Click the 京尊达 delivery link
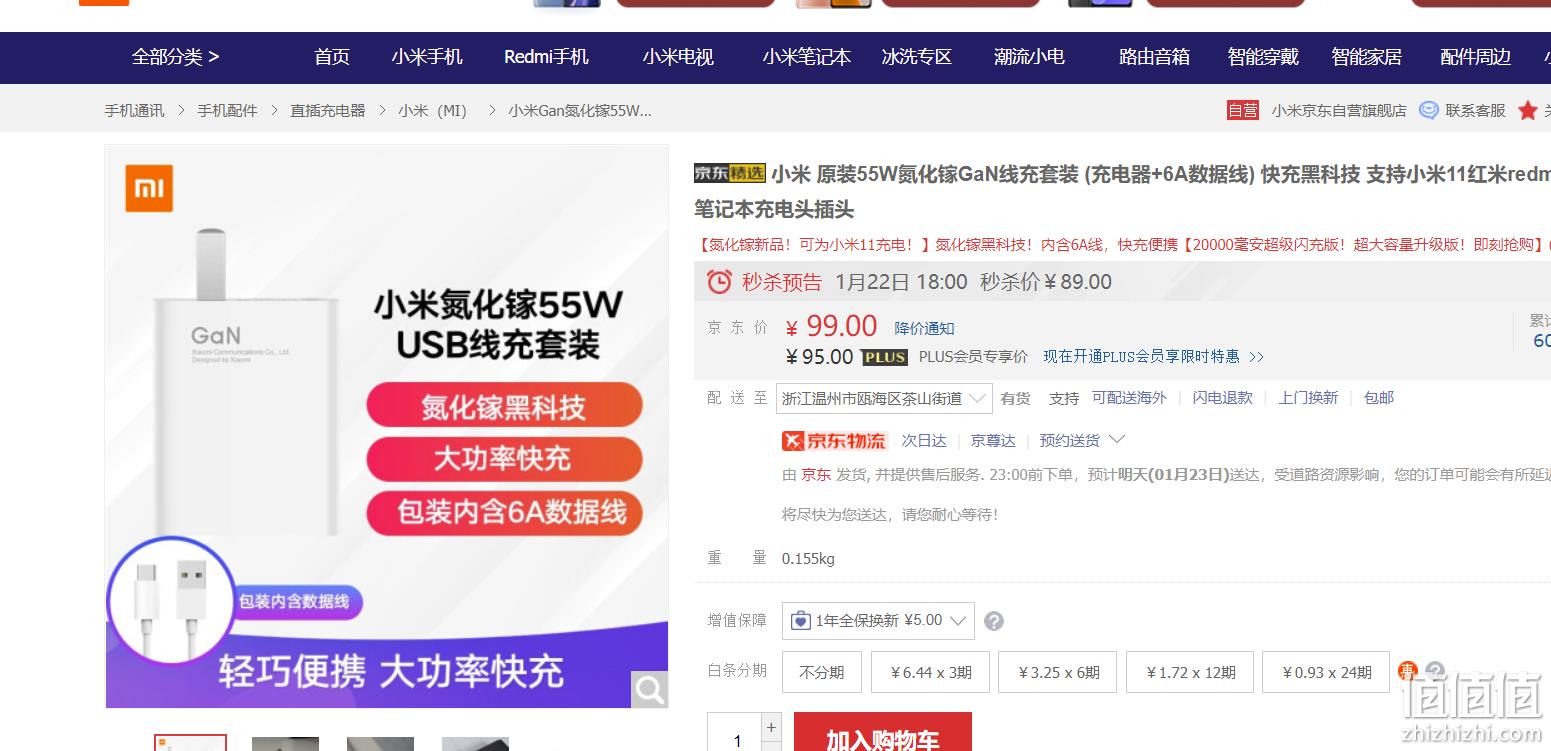Viewport: 1551px width, 751px height. [993, 441]
